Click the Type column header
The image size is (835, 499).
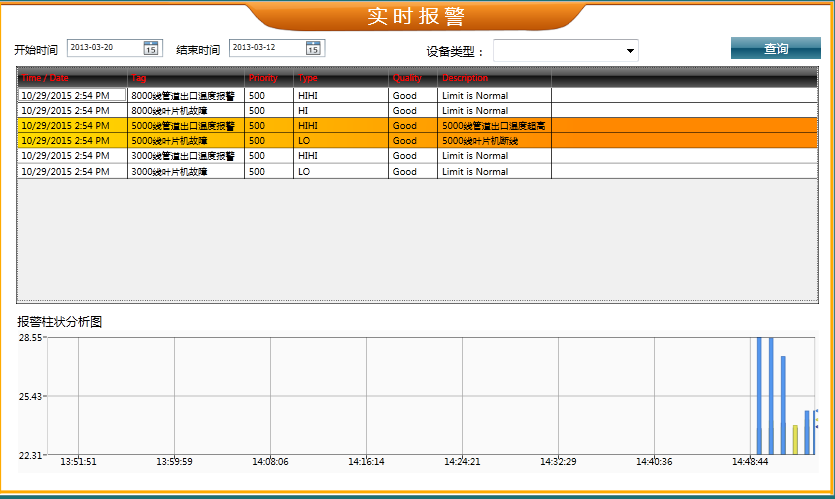coord(340,78)
